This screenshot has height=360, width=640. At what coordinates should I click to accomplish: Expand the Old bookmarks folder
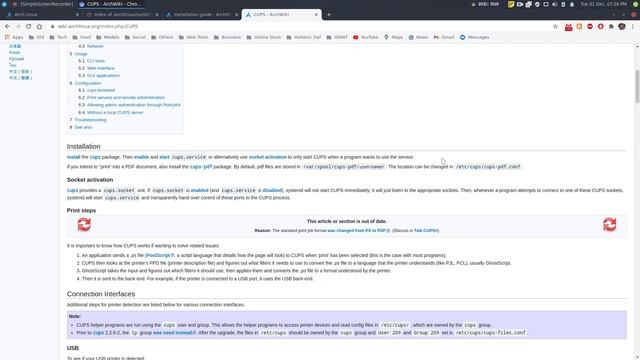click(x=36, y=37)
